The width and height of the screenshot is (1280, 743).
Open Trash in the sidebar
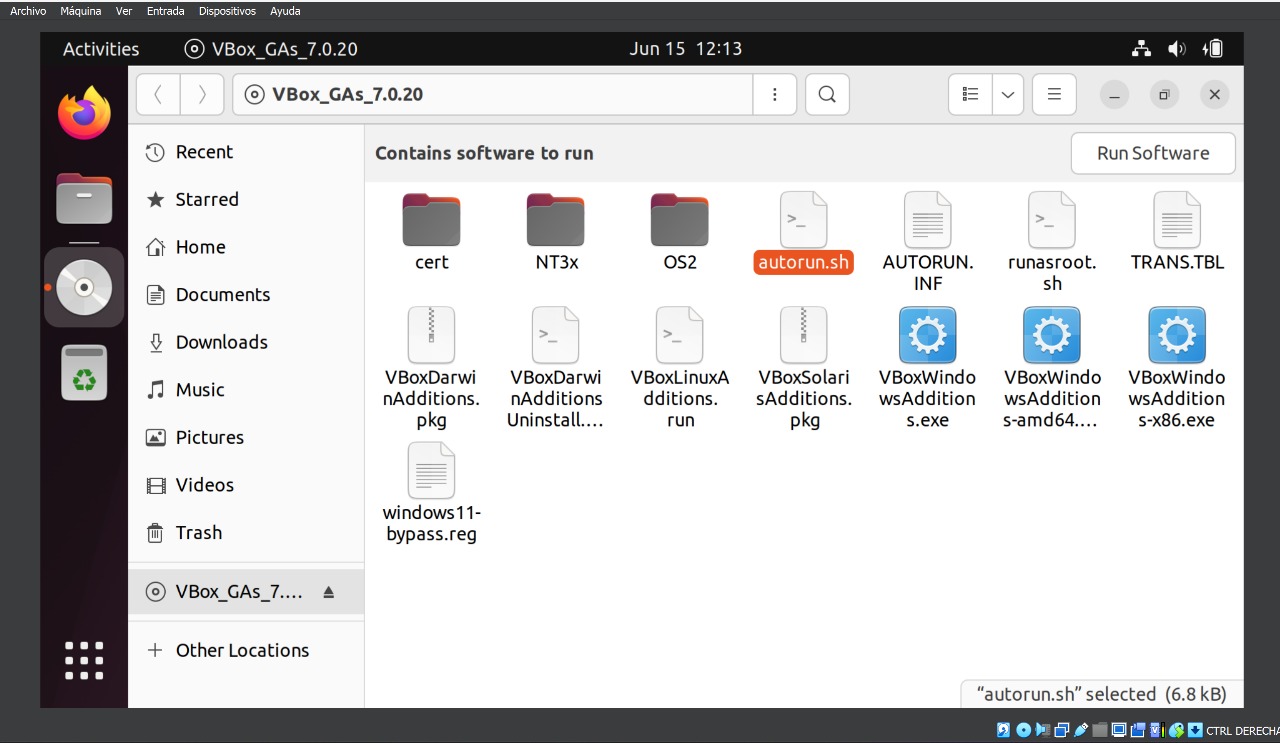[246, 533]
